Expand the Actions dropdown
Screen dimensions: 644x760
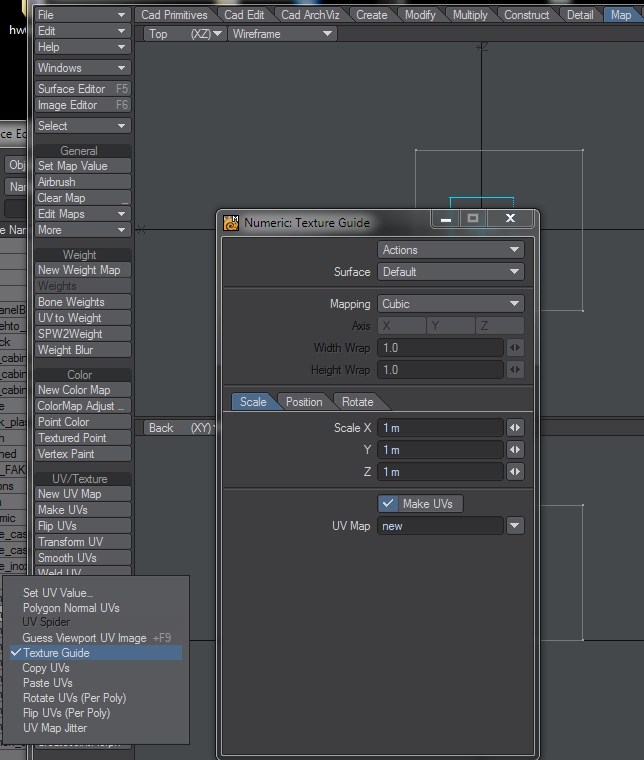pos(451,250)
